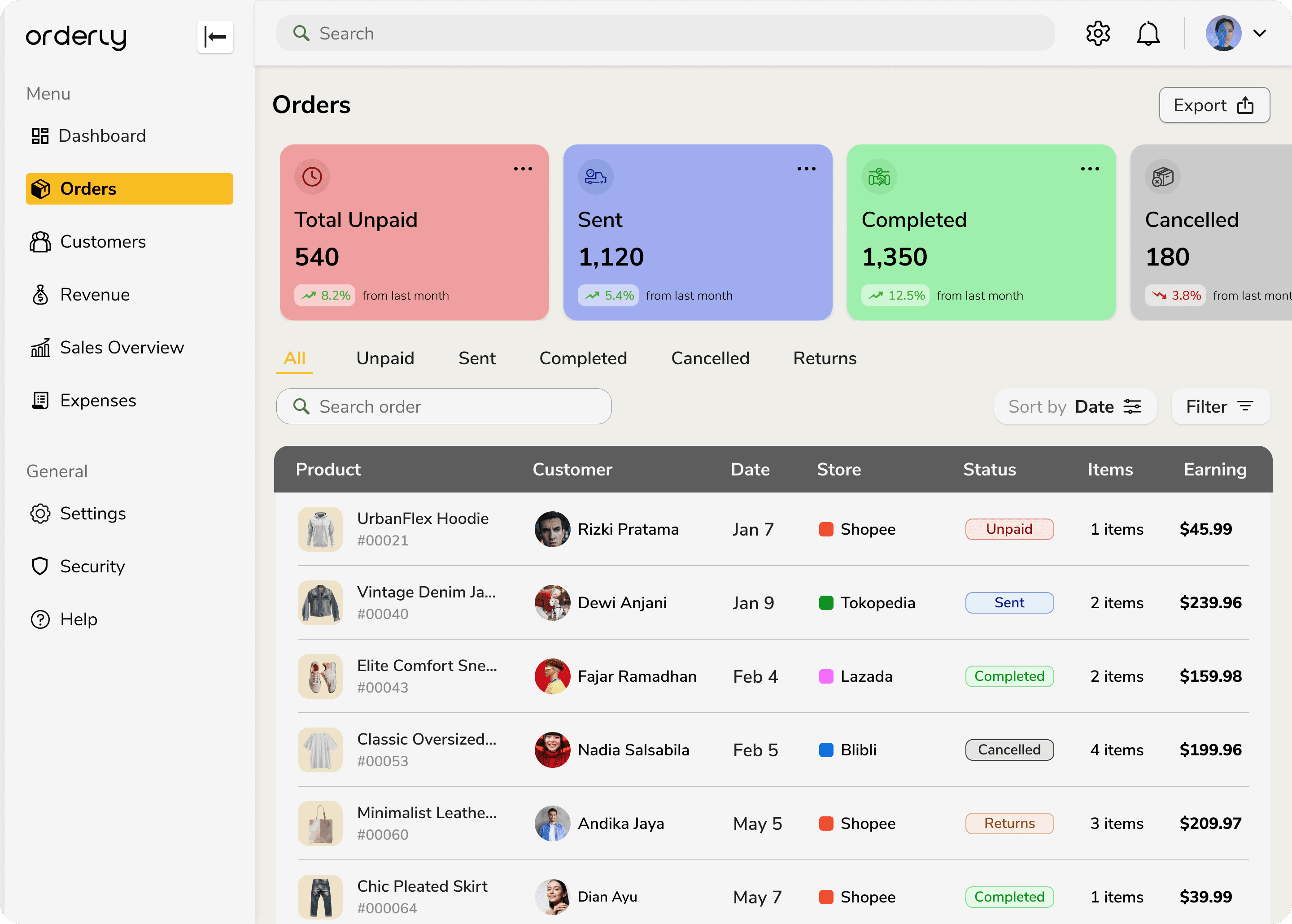Click the cancelled package icon on card
The width and height of the screenshot is (1292, 924).
pos(1162,176)
